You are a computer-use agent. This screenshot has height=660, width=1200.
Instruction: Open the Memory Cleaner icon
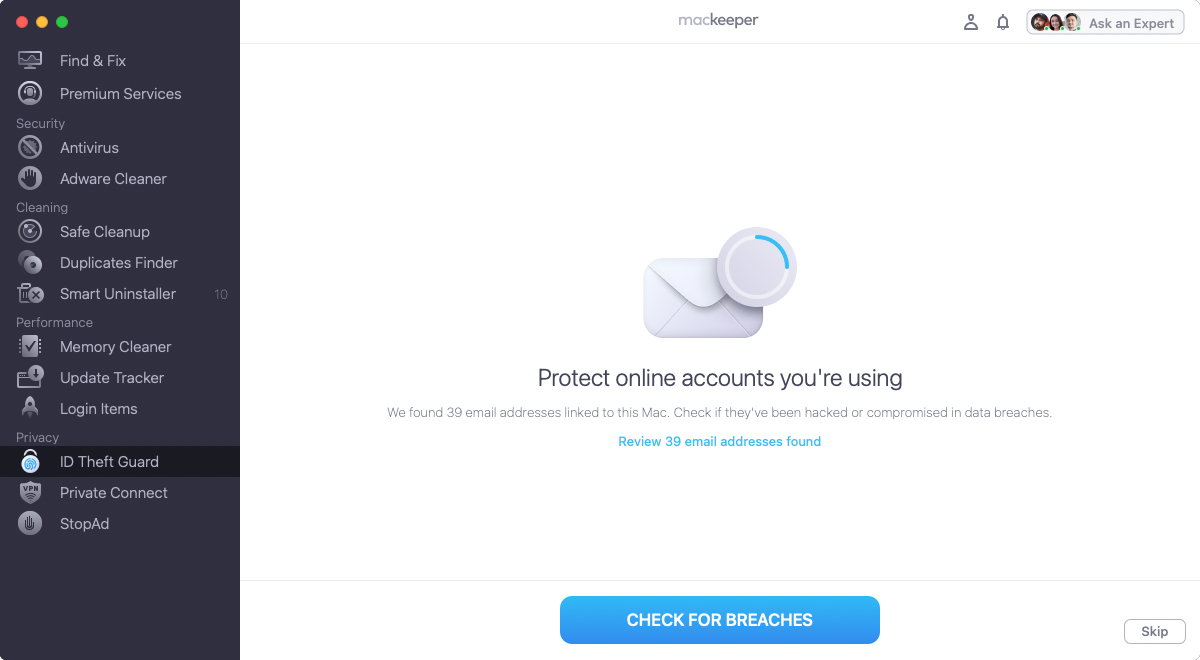[30, 346]
